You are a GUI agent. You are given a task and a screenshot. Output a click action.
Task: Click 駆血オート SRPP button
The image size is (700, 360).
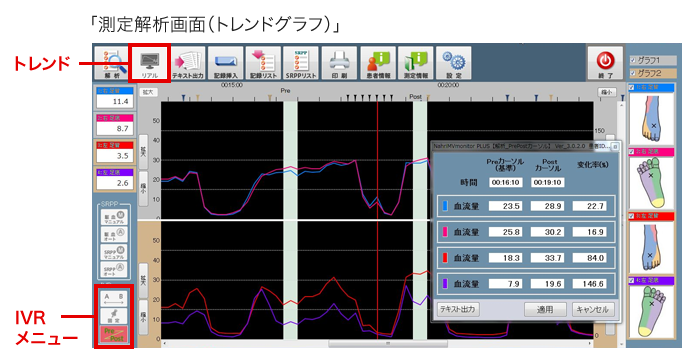tap(115, 235)
